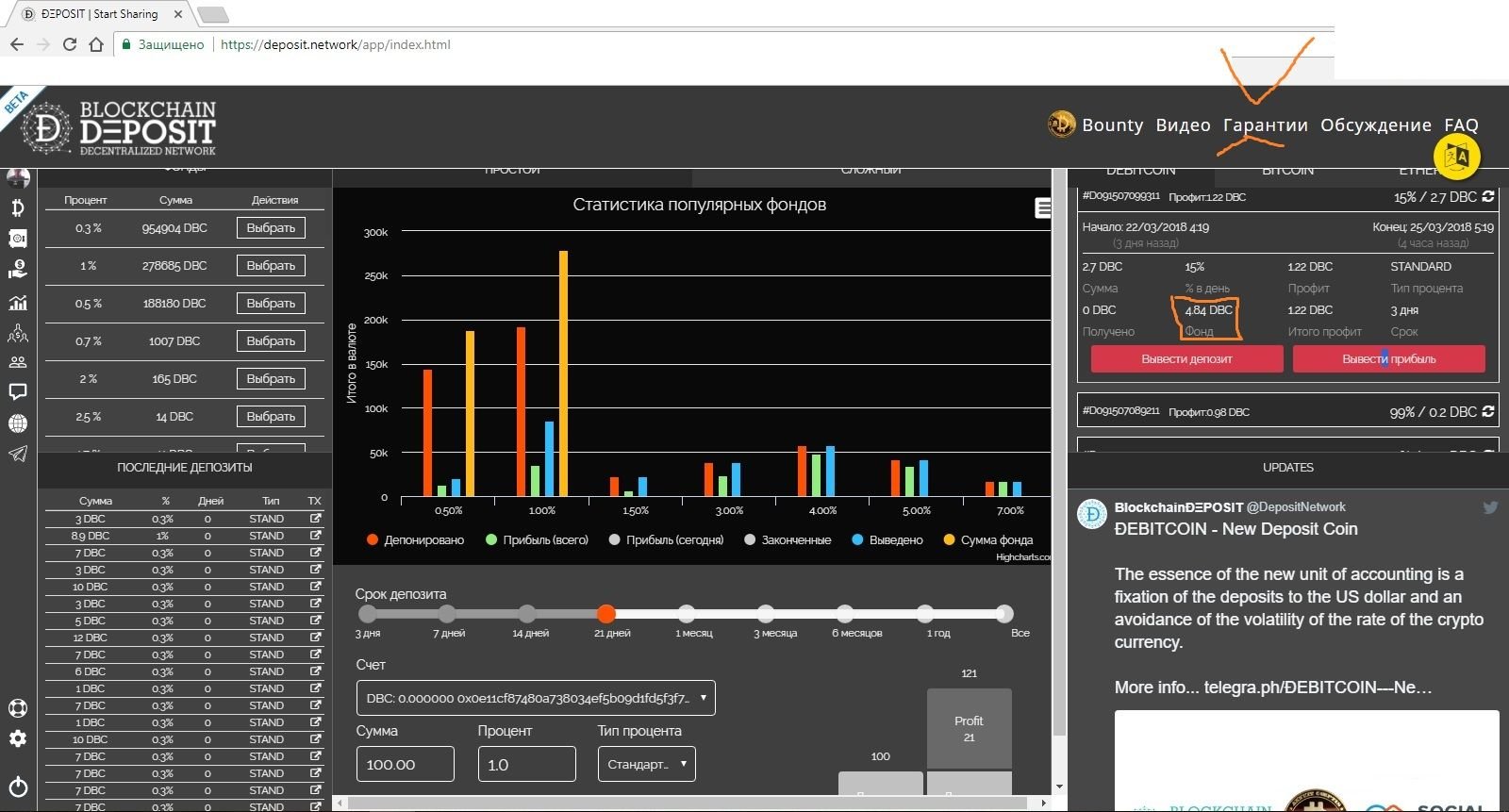The width and height of the screenshot is (1509, 812).
Task: Open the users group sidebar icon
Action: [x=18, y=362]
